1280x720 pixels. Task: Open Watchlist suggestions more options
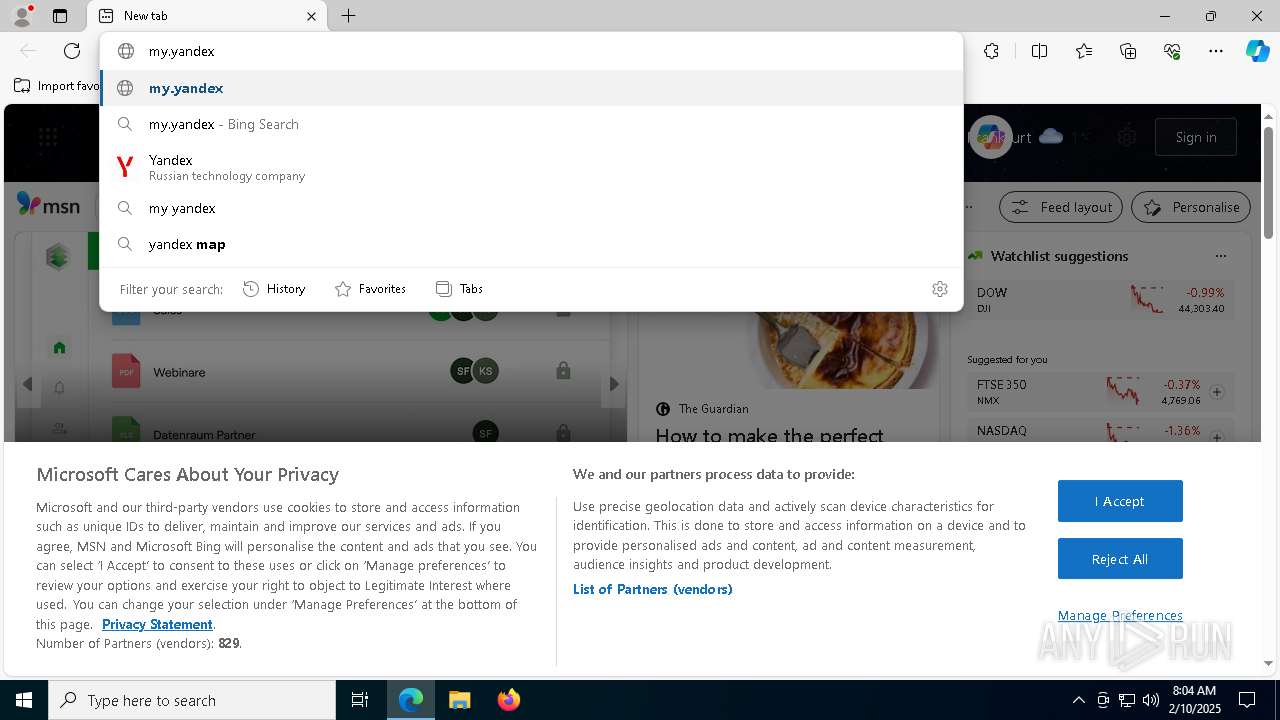1220,256
